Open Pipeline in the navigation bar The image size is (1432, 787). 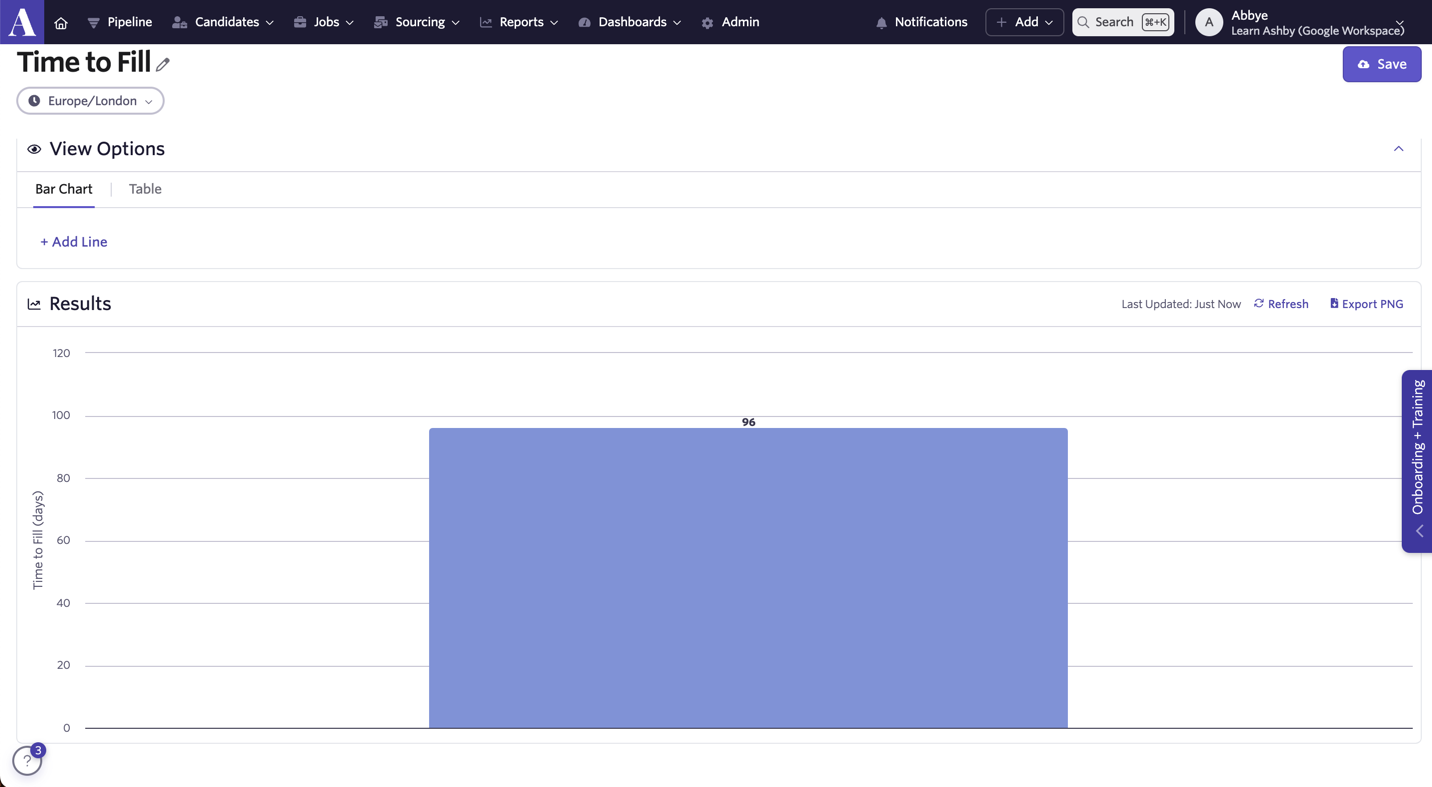(x=120, y=22)
